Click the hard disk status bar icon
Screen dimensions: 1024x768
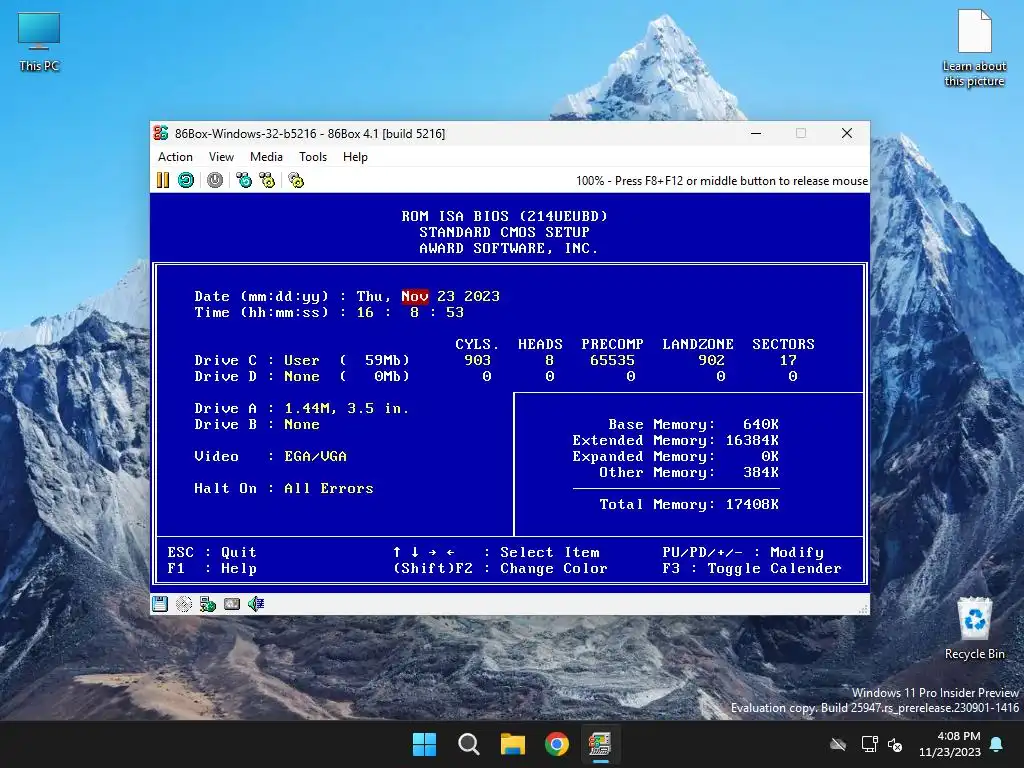click(184, 604)
